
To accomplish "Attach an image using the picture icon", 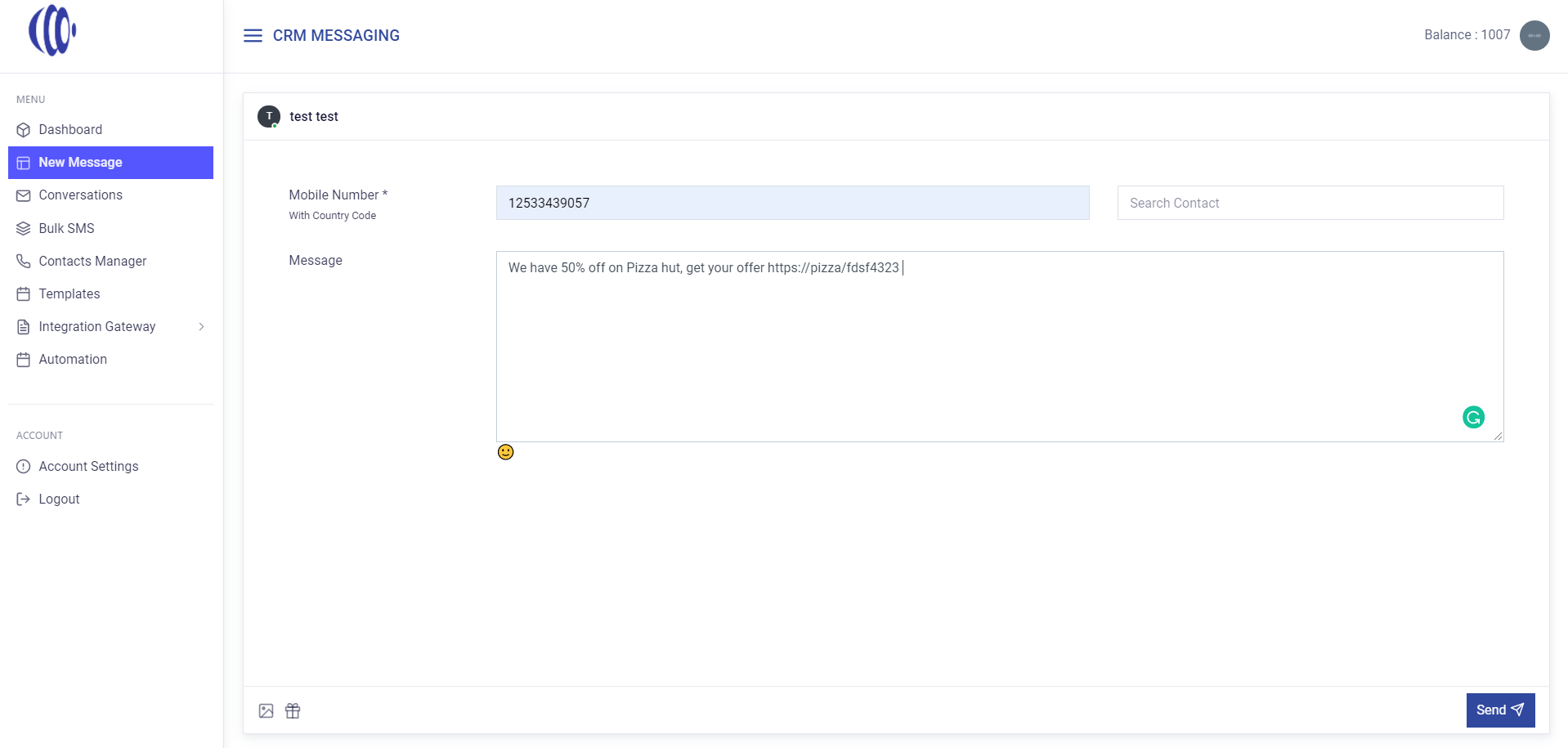I will click(x=266, y=710).
